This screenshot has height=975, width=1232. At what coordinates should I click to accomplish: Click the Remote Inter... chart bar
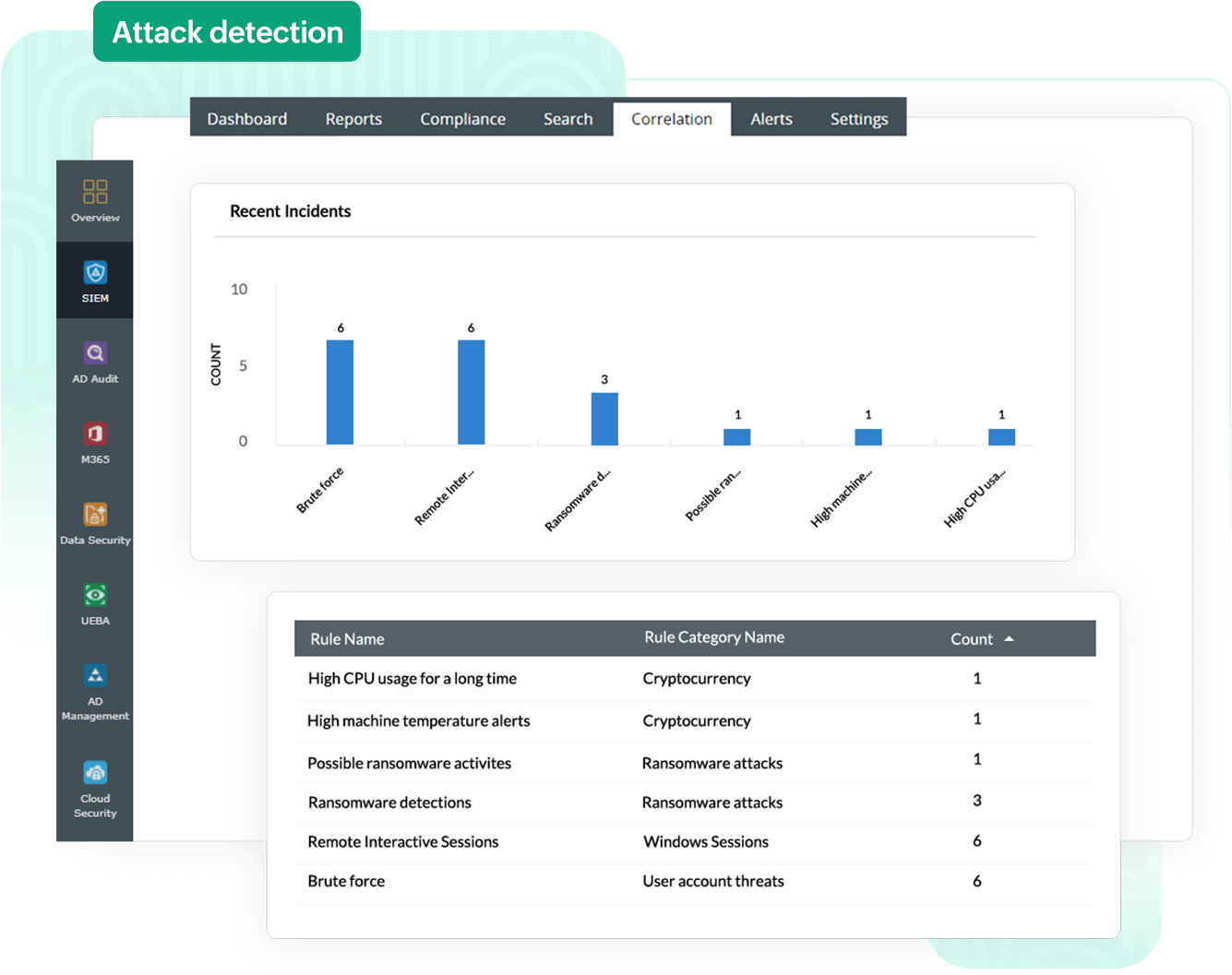coord(471,392)
